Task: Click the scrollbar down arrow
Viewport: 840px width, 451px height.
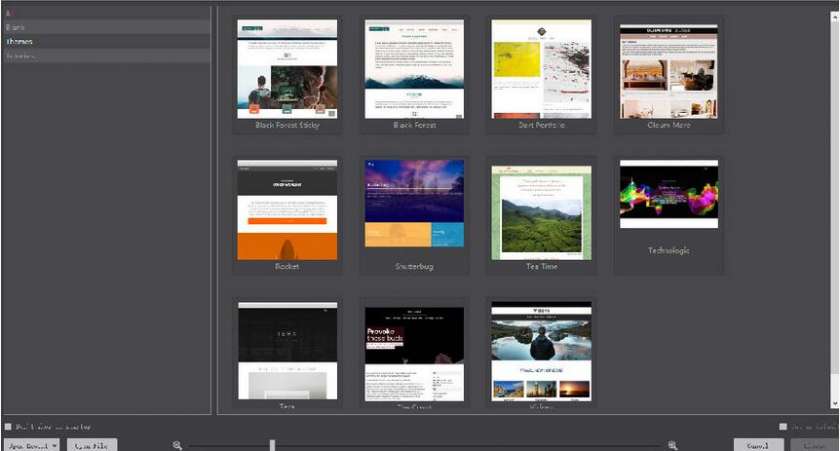Action: pos(835,404)
